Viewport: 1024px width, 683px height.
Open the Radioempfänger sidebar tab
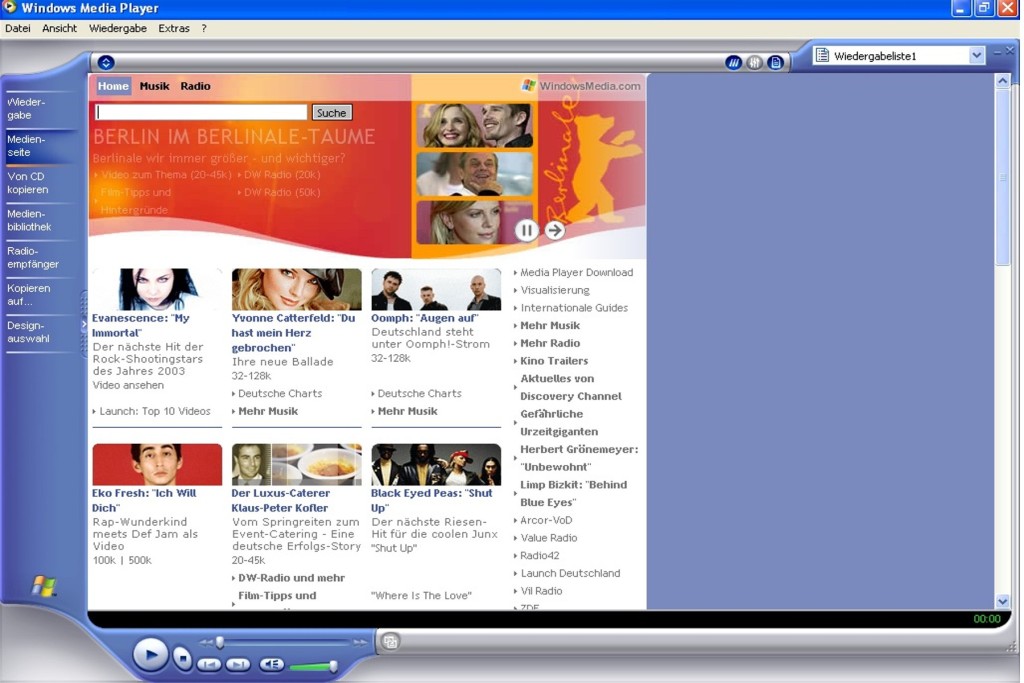tap(40, 257)
